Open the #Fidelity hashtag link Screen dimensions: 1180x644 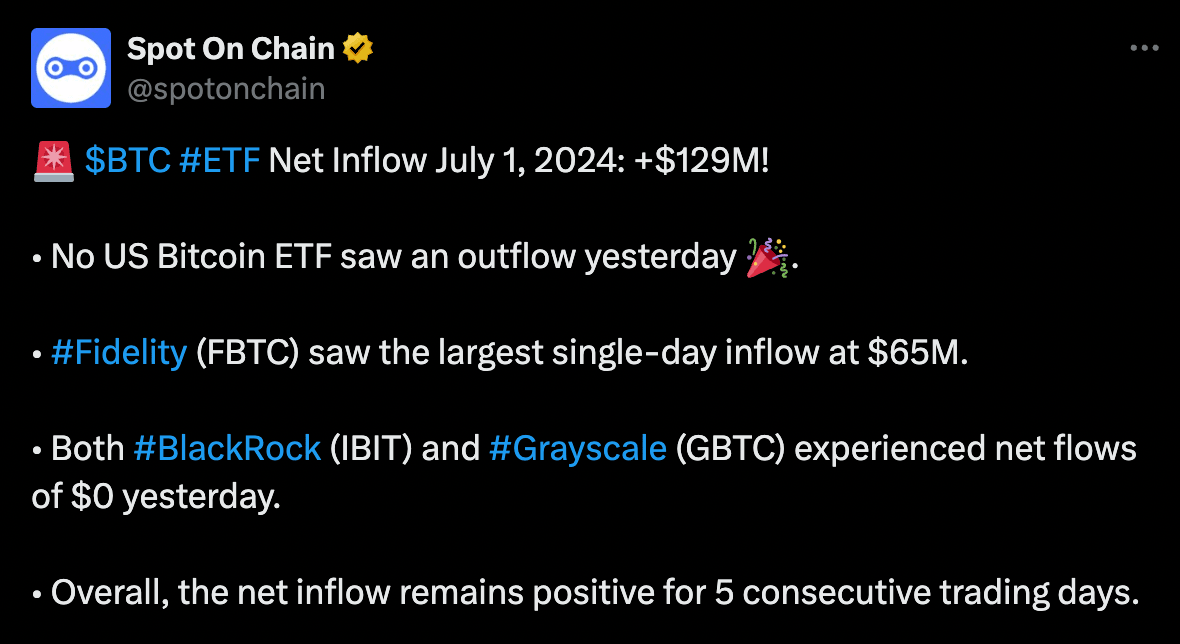tap(118, 352)
